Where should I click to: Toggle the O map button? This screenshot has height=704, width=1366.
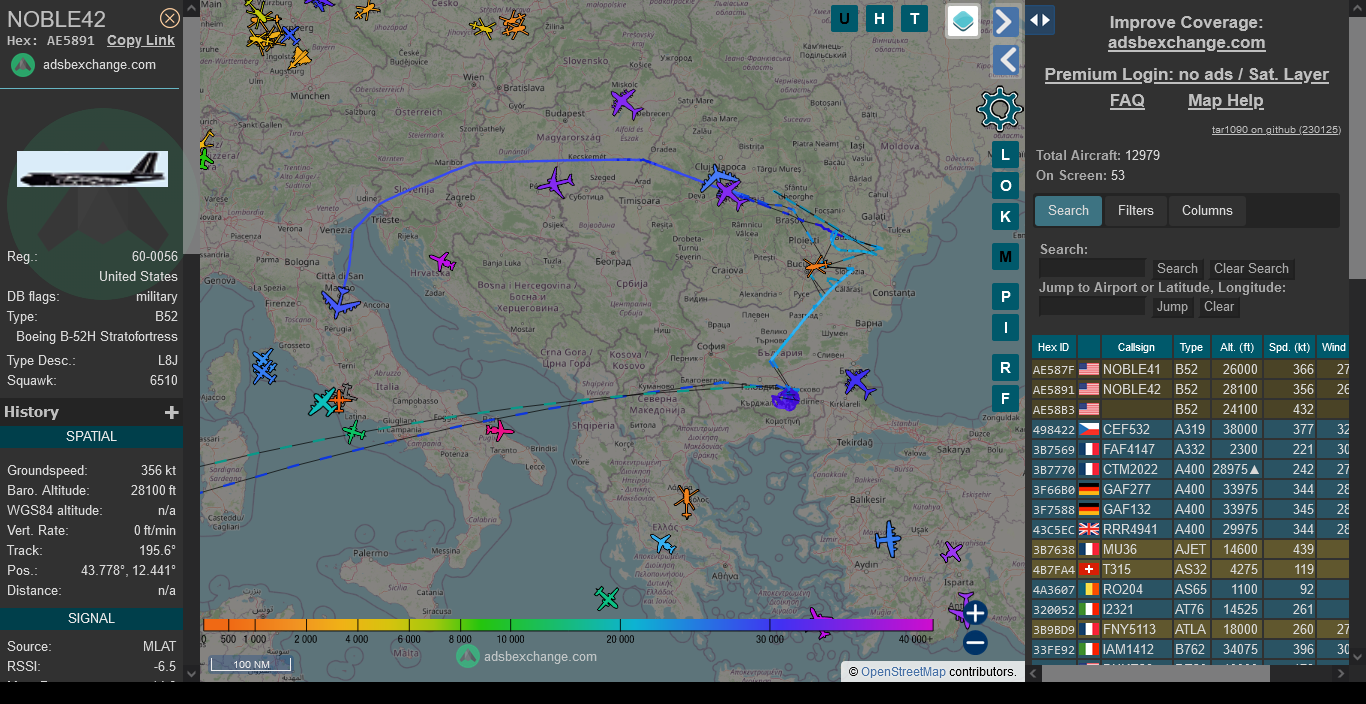tap(1006, 186)
